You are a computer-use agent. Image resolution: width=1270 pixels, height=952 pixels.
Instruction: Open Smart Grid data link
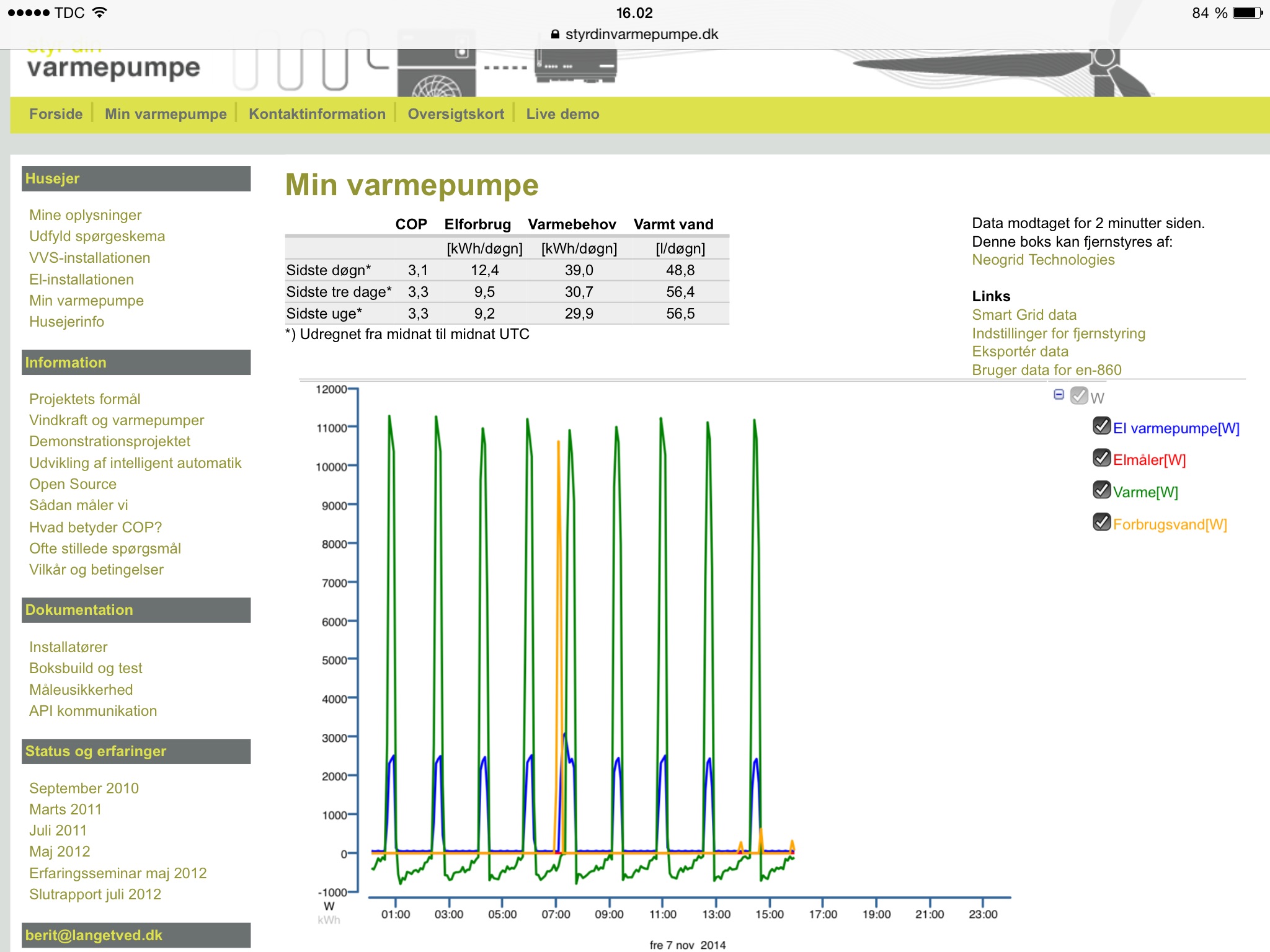(1024, 315)
